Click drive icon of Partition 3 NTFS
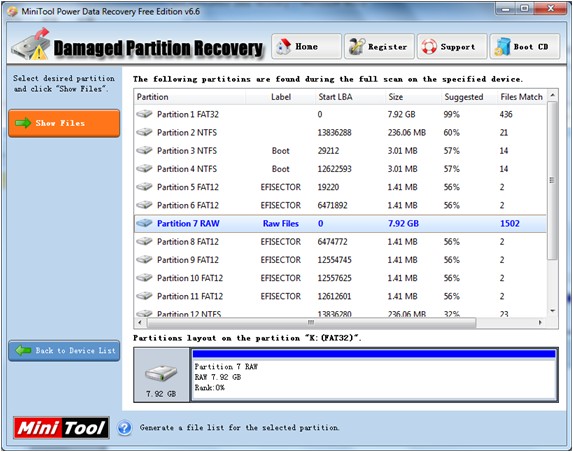The height and width of the screenshot is (452, 573). tap(144, 151)
